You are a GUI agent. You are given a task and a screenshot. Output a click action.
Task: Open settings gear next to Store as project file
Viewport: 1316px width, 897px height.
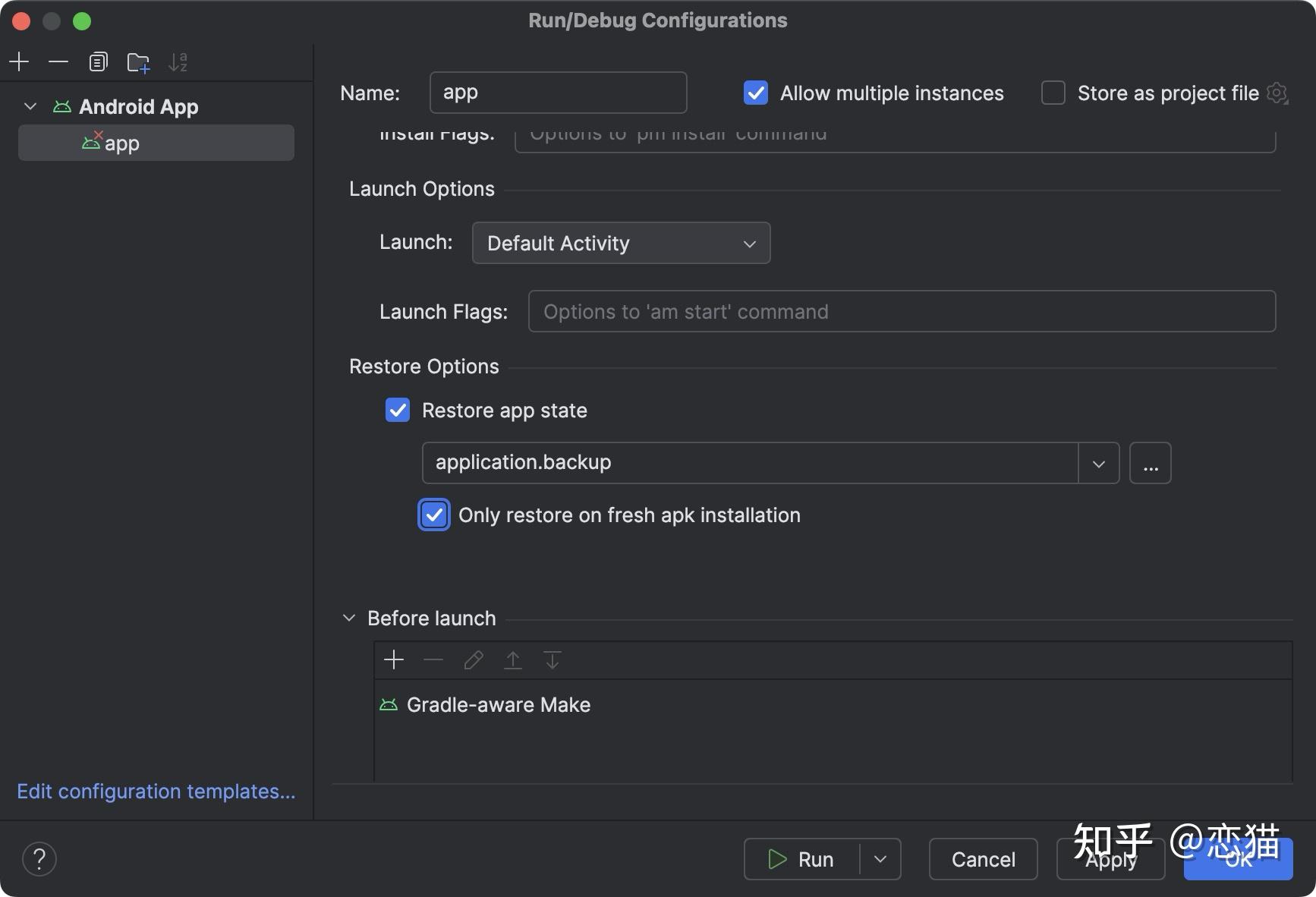[x=1278, y=93]
